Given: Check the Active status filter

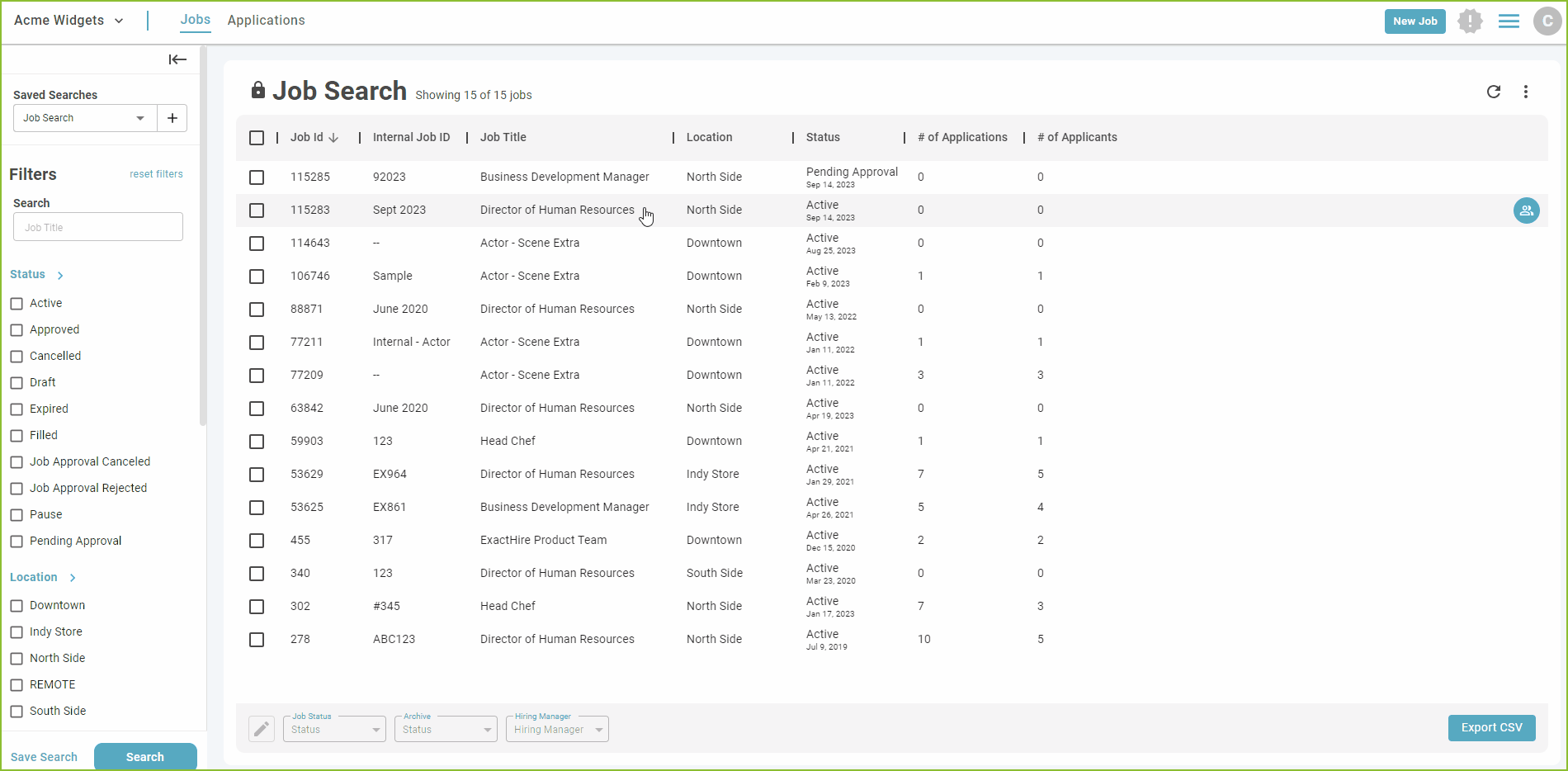Looking at the screenshot, I should pyautogui.click(x=17, y=304).
